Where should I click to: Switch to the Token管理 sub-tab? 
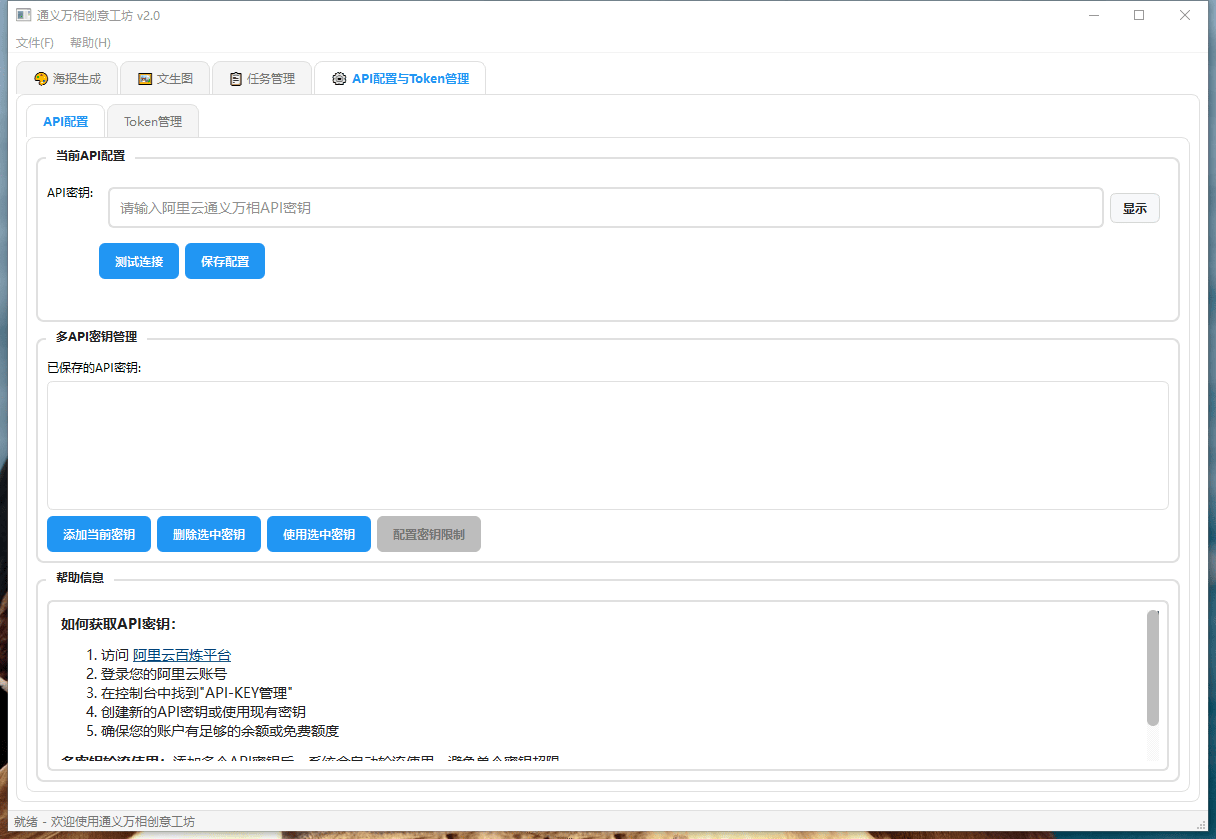pos(153,122)
